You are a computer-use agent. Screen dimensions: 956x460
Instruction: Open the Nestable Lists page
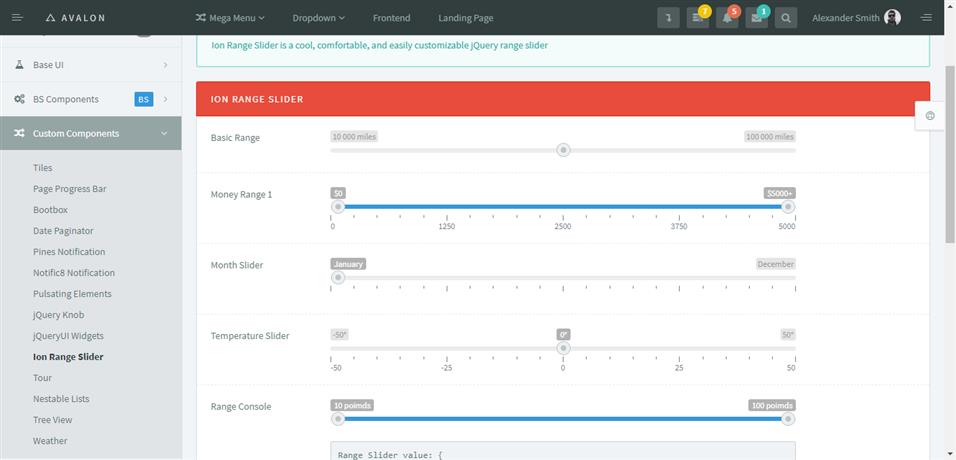coord(61,398)
